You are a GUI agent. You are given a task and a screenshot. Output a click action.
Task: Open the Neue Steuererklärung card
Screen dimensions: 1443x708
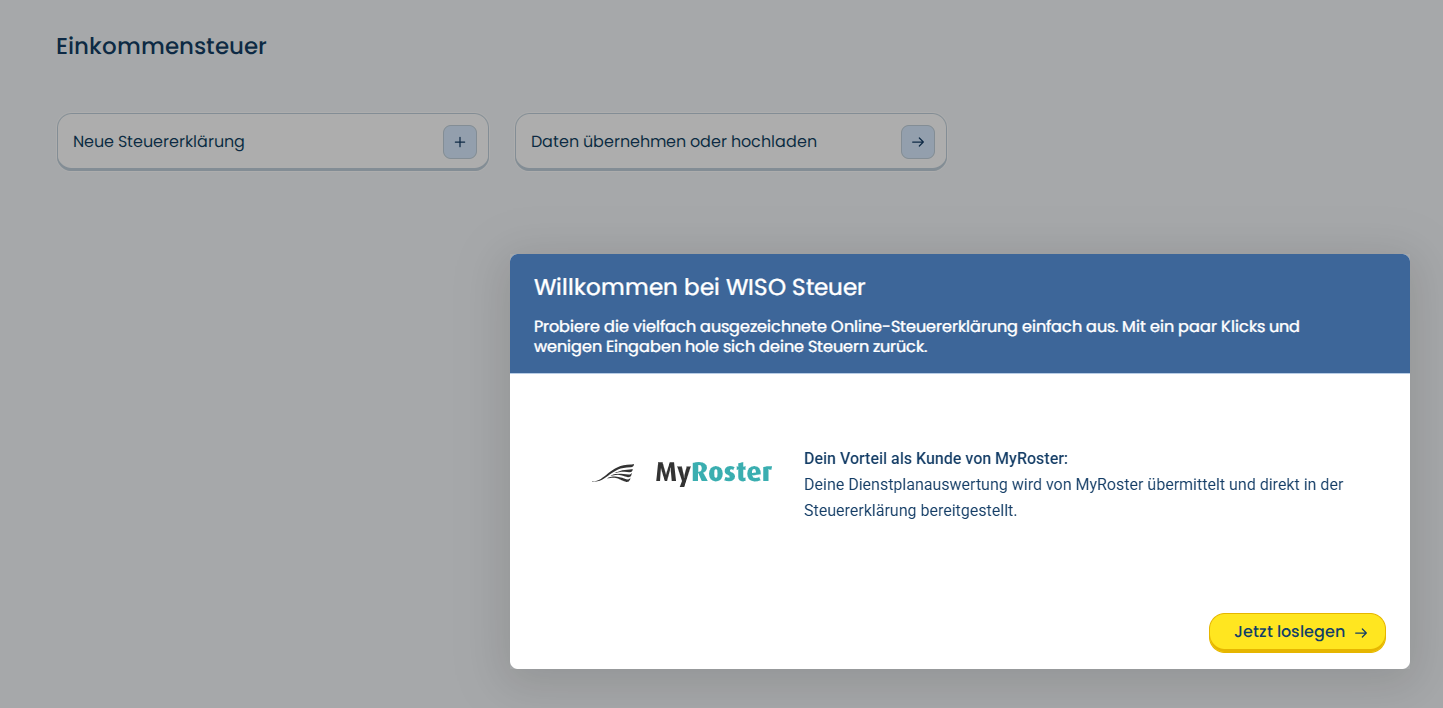click(273, 142)
